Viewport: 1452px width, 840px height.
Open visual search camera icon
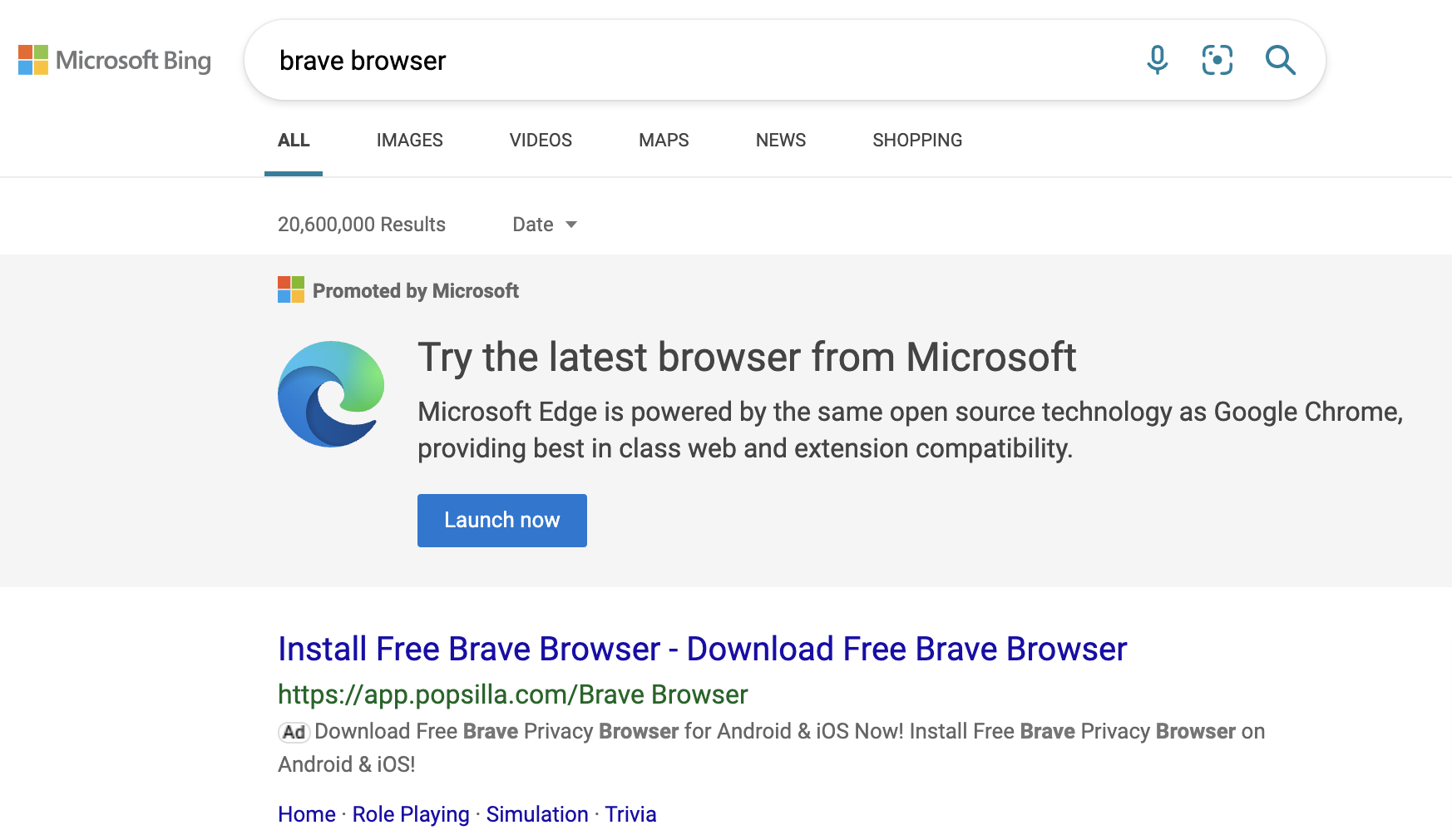[x=1217, y=60]
